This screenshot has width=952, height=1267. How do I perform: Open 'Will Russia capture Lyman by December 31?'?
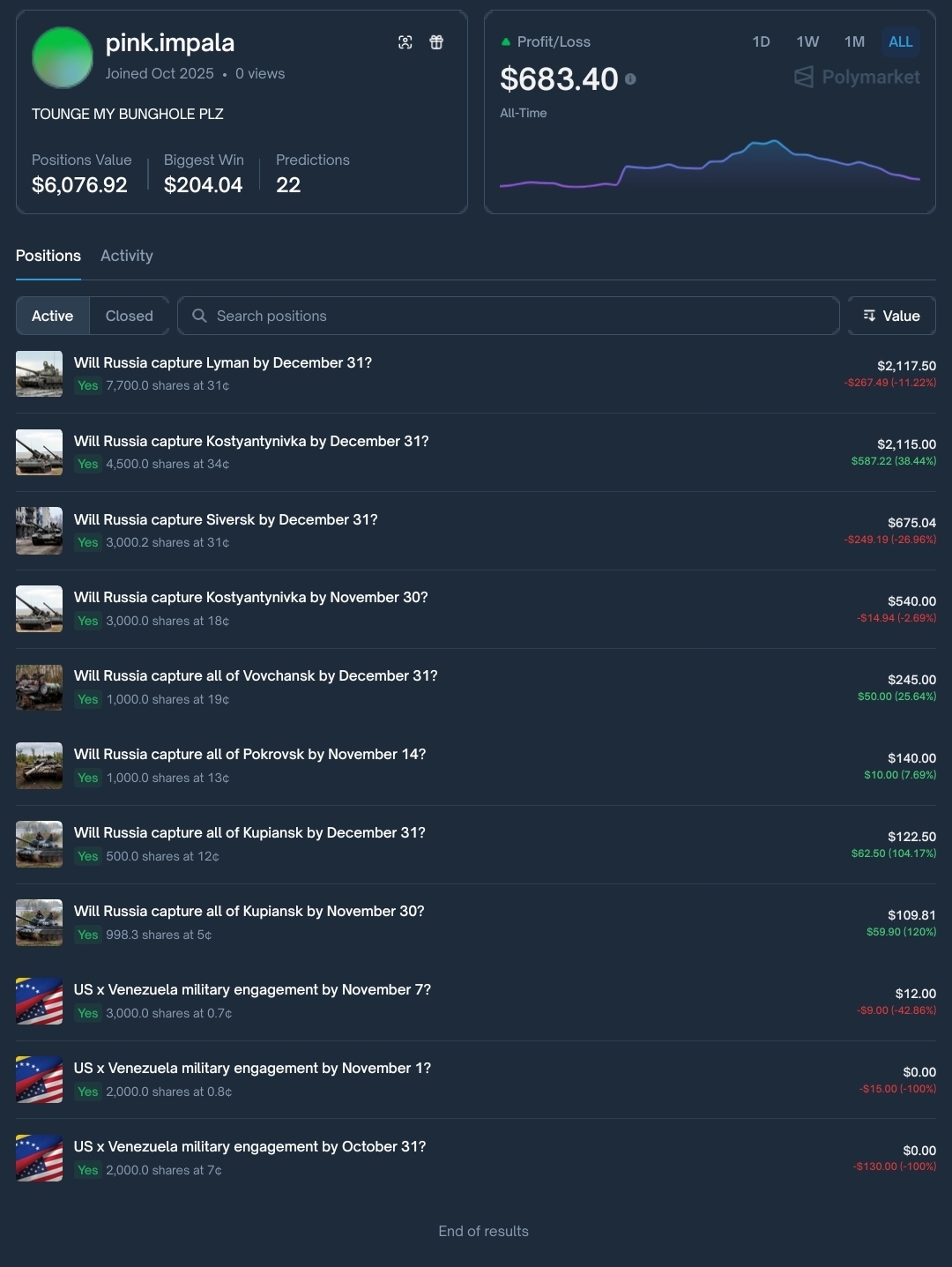223,362
